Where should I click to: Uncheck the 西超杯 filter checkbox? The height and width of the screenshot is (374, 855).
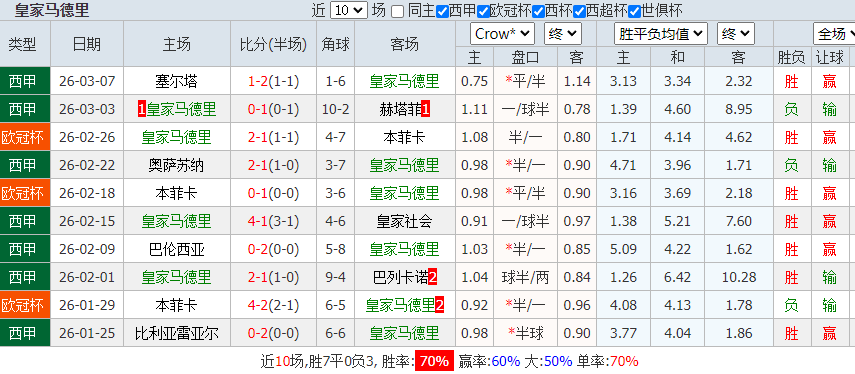point(579,11)
